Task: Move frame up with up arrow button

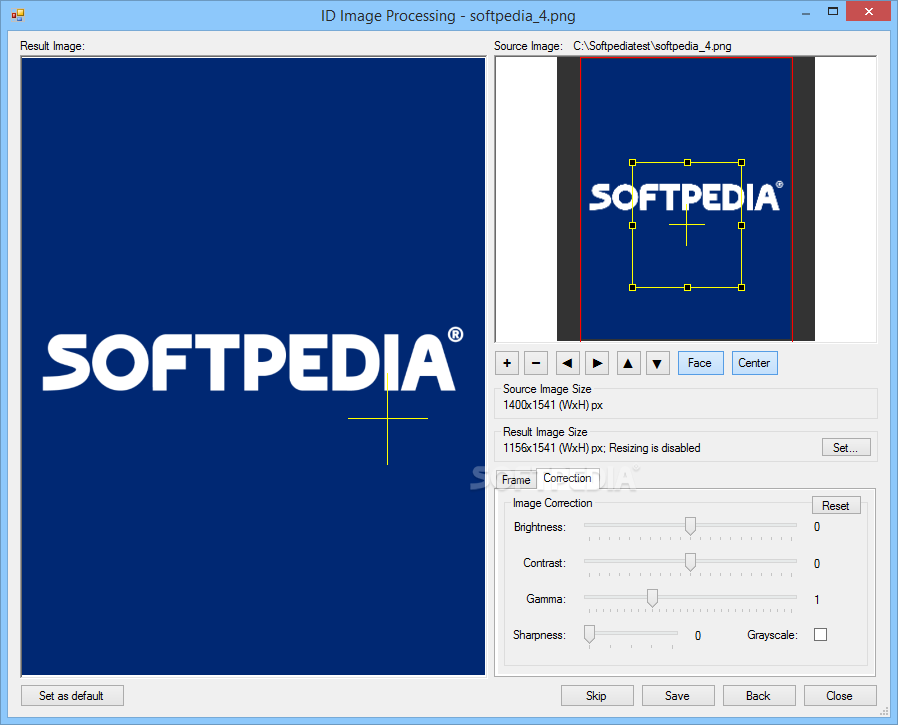Action: click(628, 363)
